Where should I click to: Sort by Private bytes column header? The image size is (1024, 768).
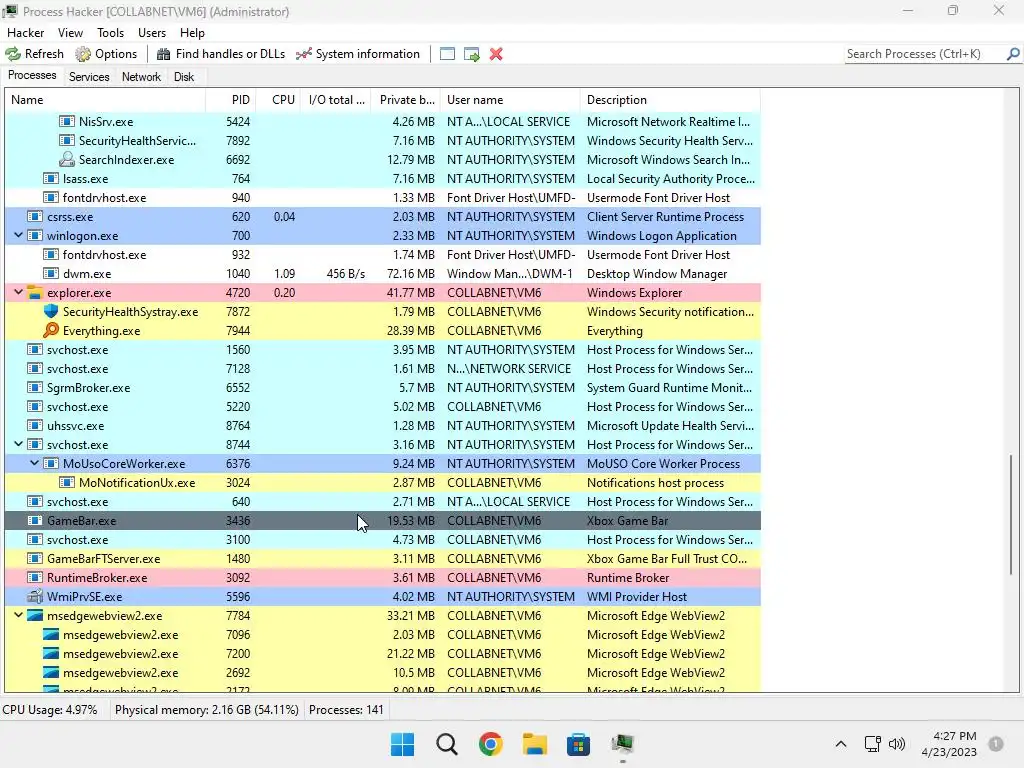pyautogui.click(x=405, y=100)
